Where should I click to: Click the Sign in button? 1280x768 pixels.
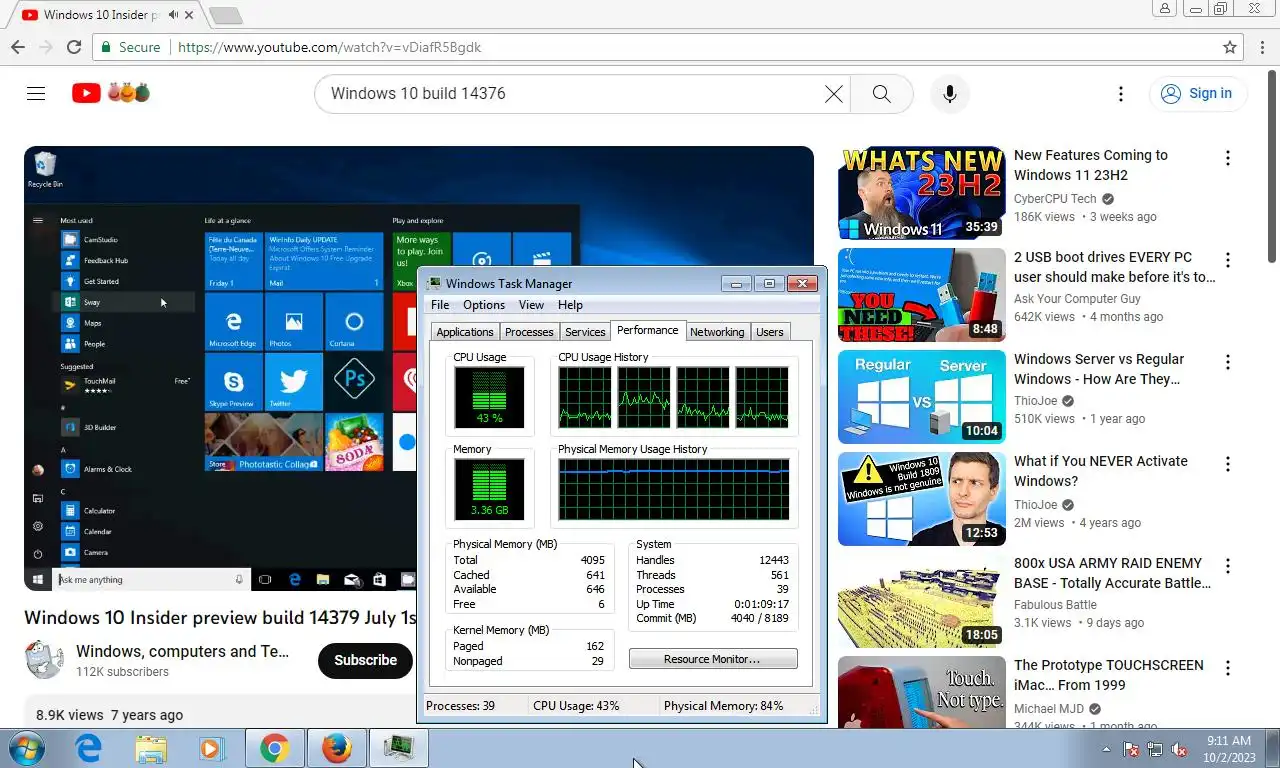1197,93
